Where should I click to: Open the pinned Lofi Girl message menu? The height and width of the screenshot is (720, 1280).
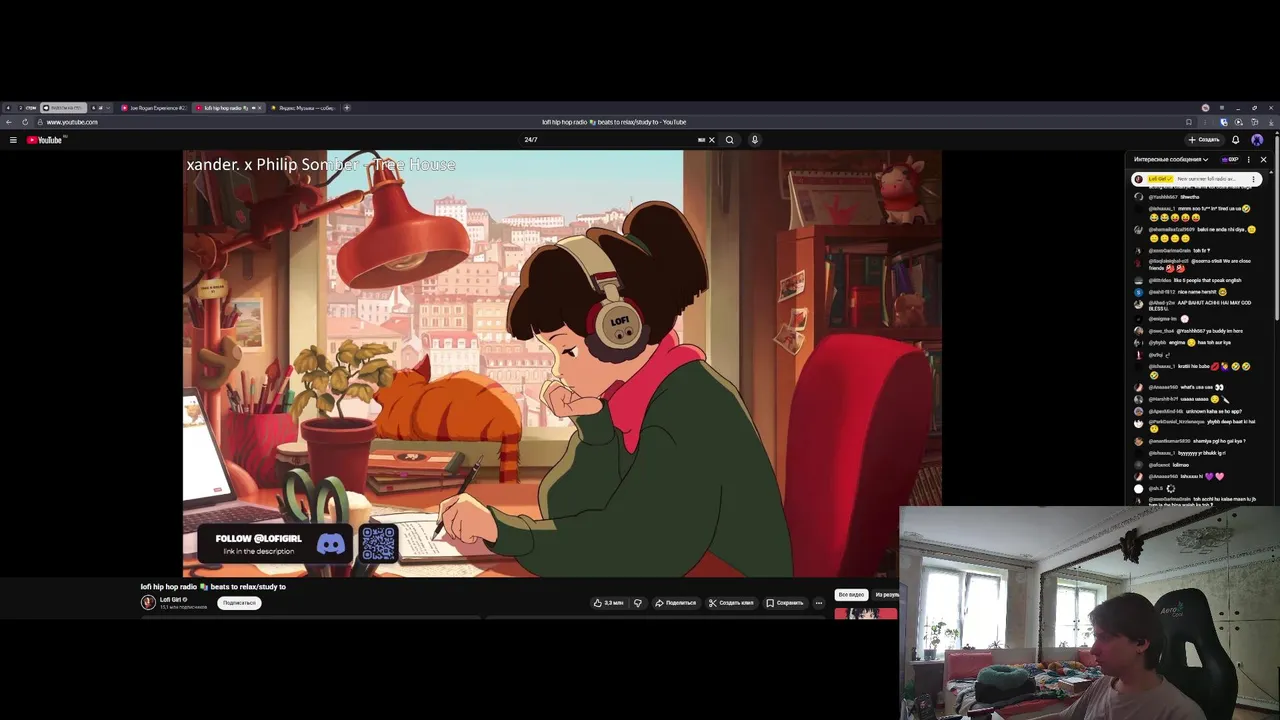click(1253, 179)
